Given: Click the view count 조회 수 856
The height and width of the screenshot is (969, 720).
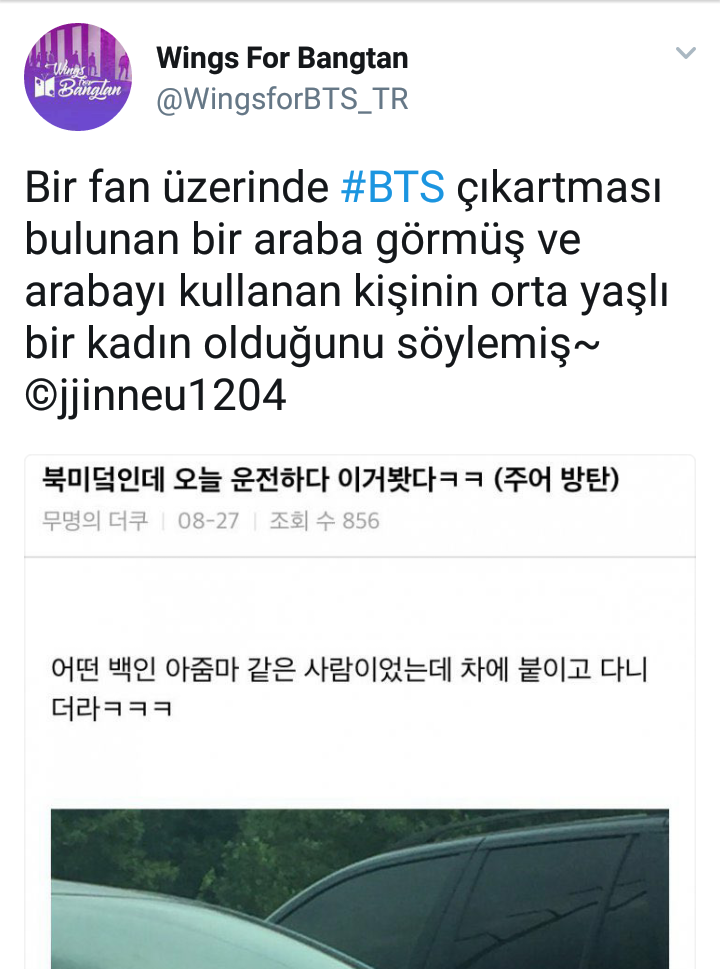Looking at the screenshot, I should 324,521.
